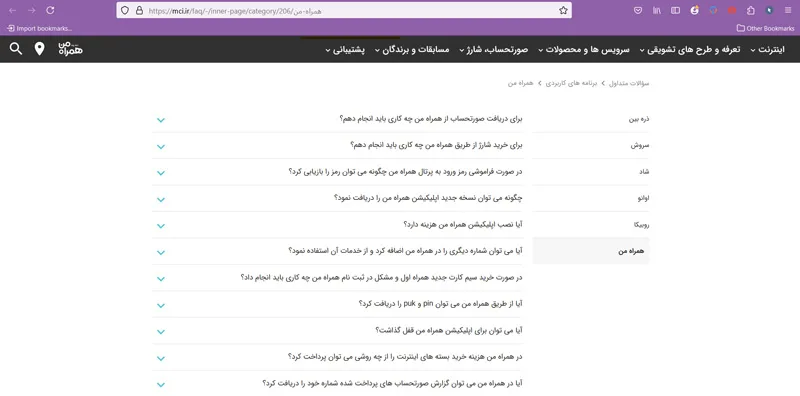This screenshot has height=396, width=800.
Task: Expand chevron for سیم کارت جدید question
Action: pyautogui.click(x=161, y=279)
